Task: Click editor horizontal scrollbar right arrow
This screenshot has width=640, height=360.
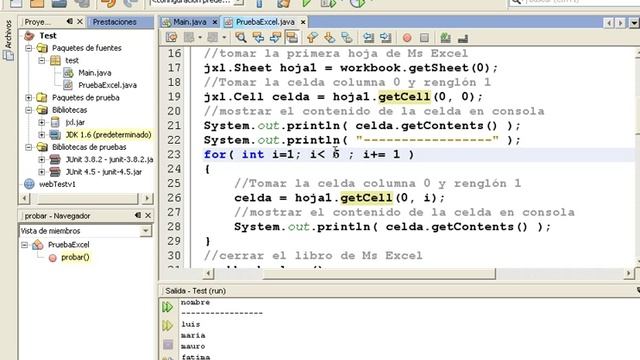Action: click(x=629, y=273)
